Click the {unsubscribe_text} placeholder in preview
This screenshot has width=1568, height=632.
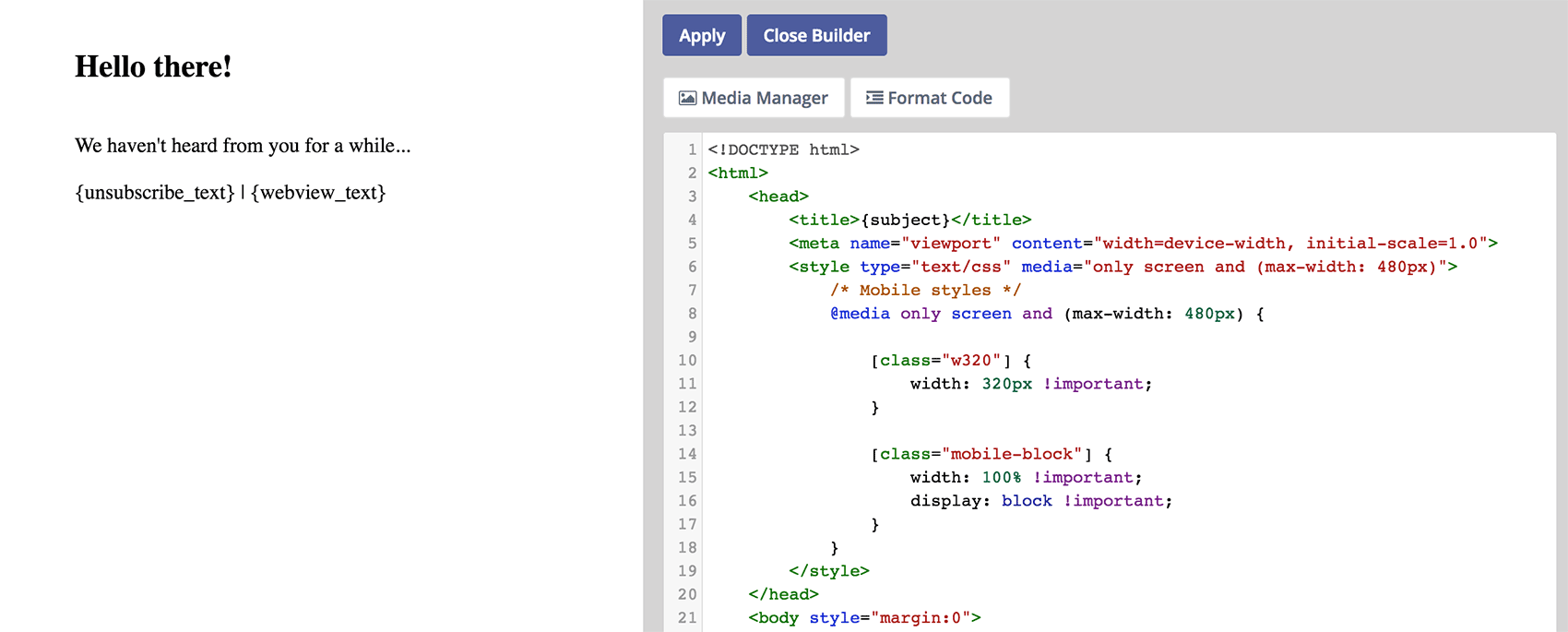[155, 193]
